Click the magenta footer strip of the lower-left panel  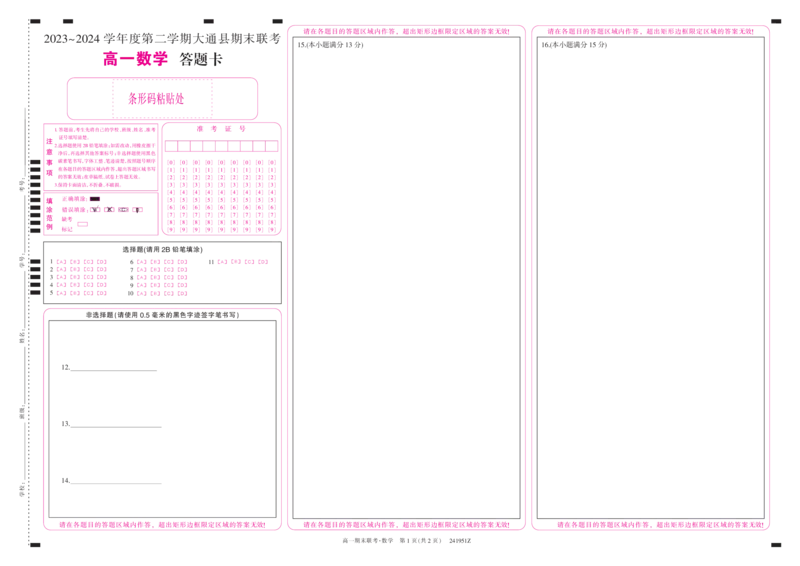point(162,524)
